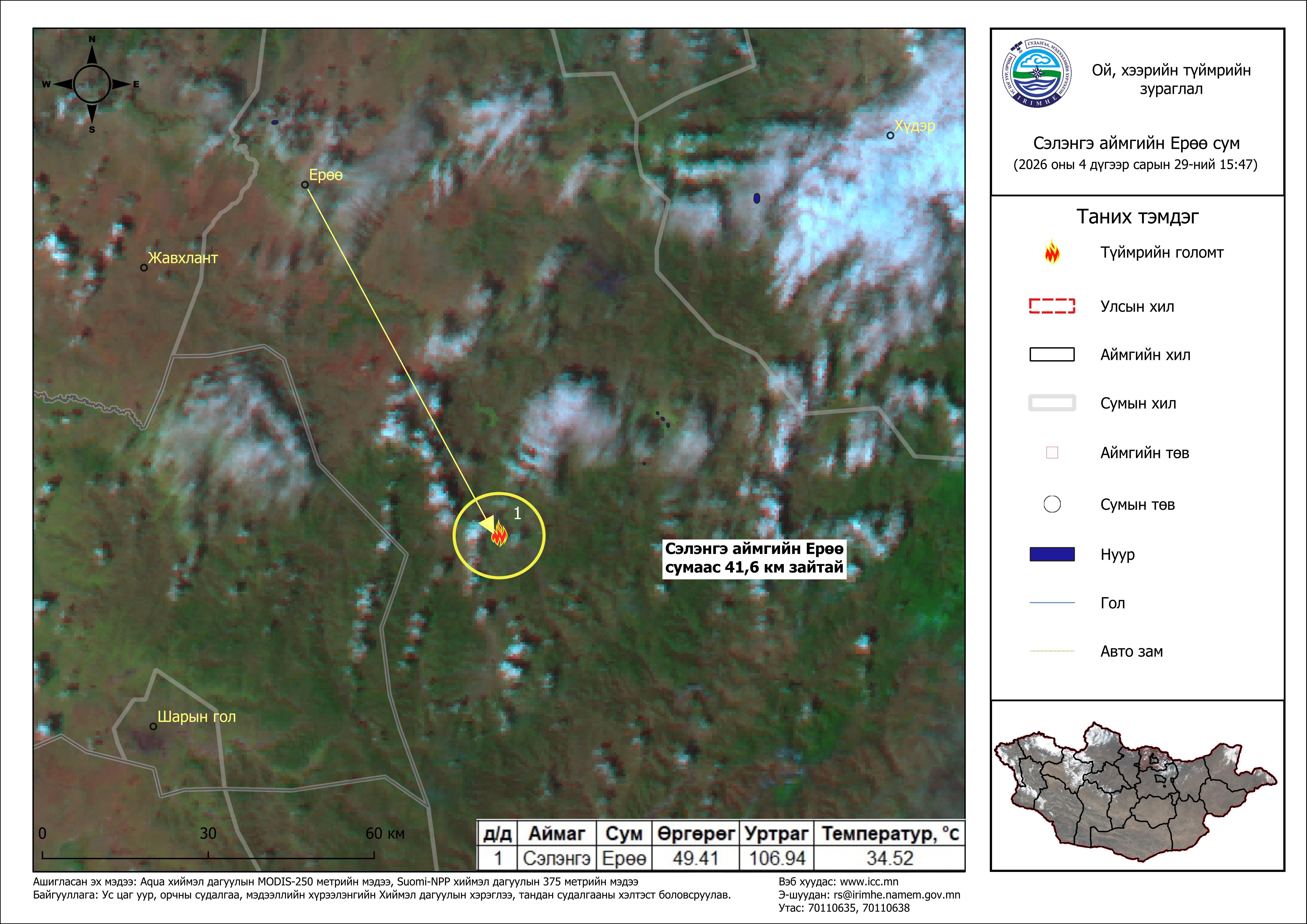Click the Сумын төв circle legend symbol
The width and height of the screenshot is (1307, 924).
[1052, 504]
